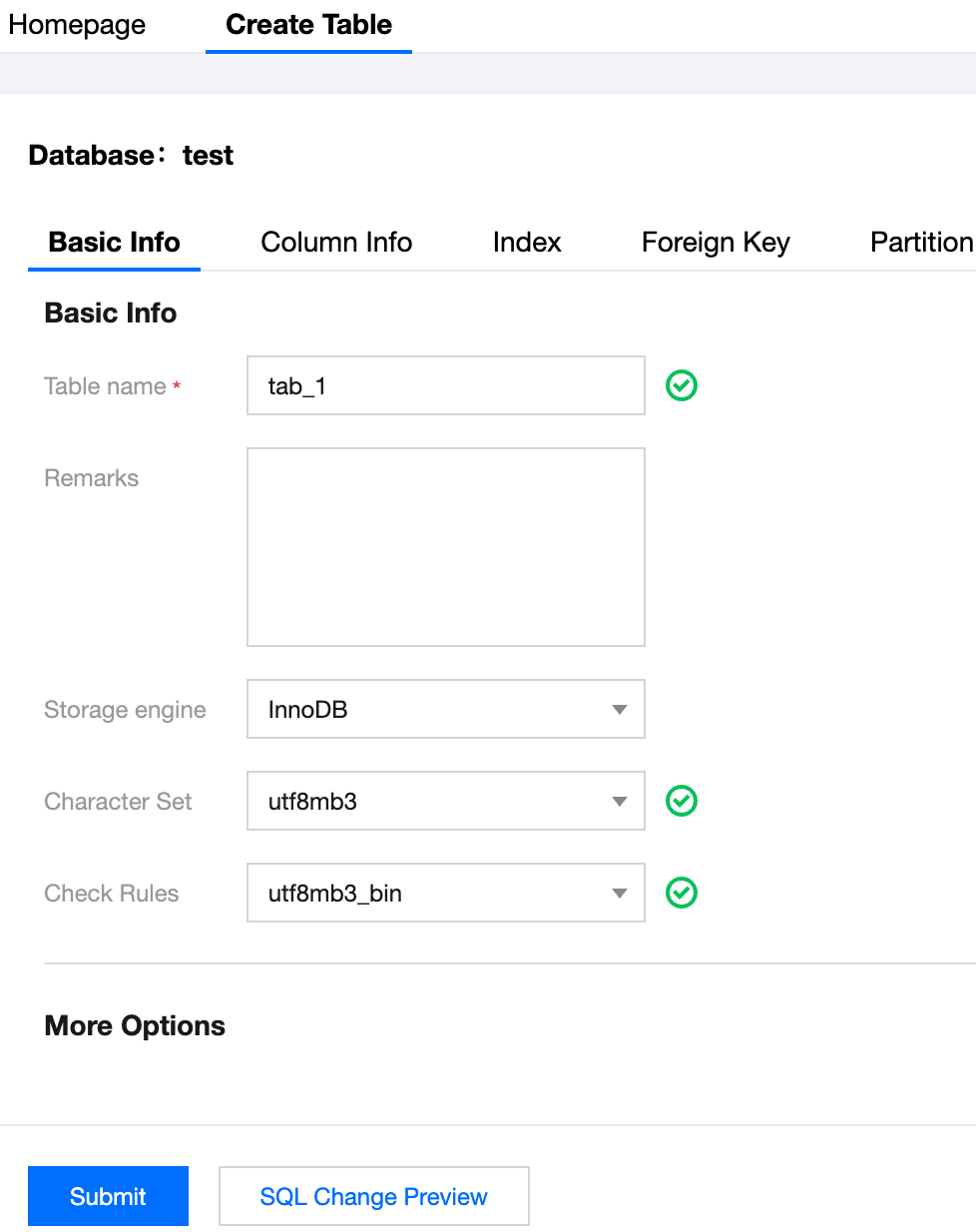Screen dimensions: 976x1232
Task: Click the green checkmark beside Check Rules
Action: click(x=682, y=893)
